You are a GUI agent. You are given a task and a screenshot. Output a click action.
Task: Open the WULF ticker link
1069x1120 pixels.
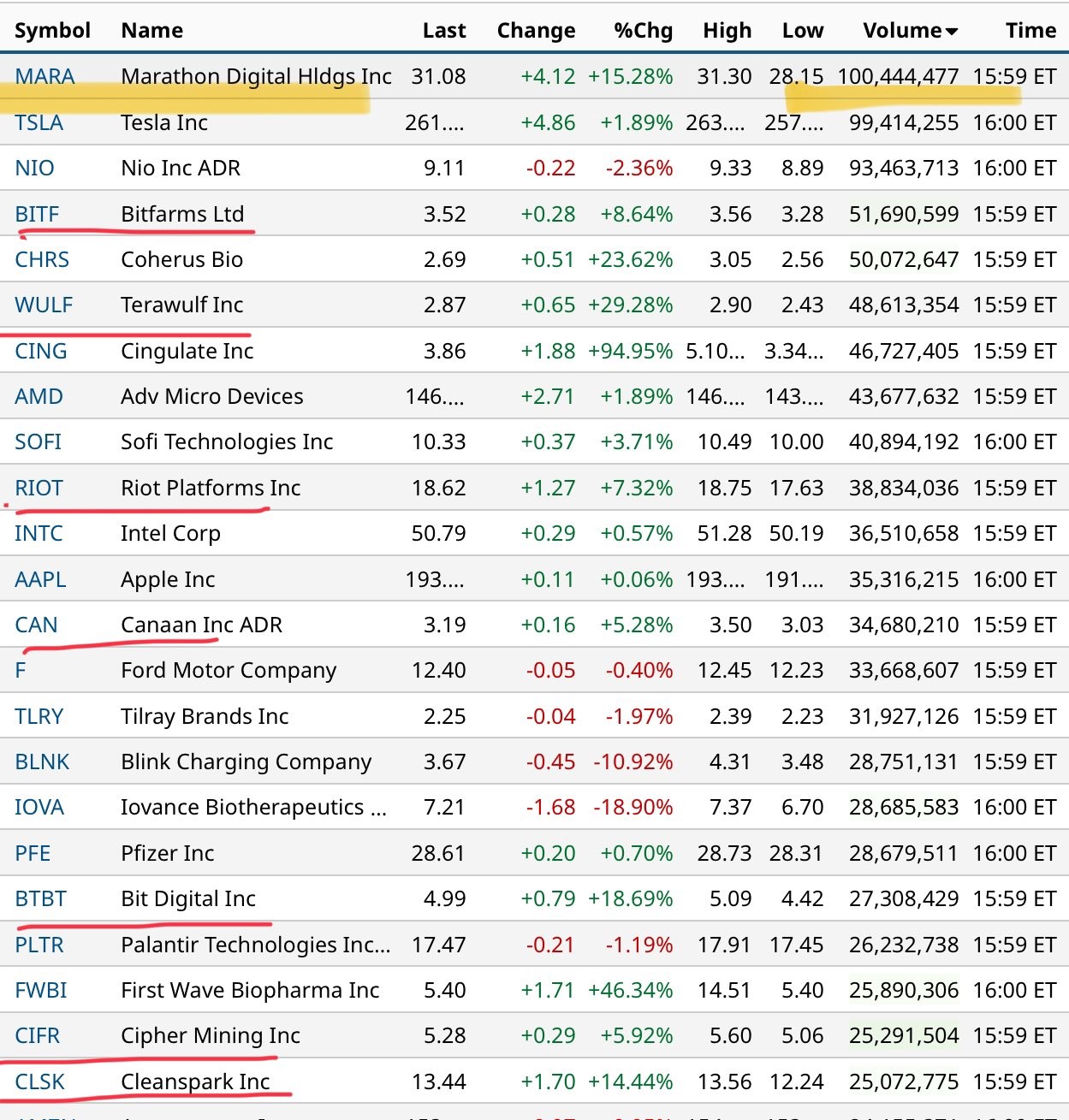coord(44,305)
